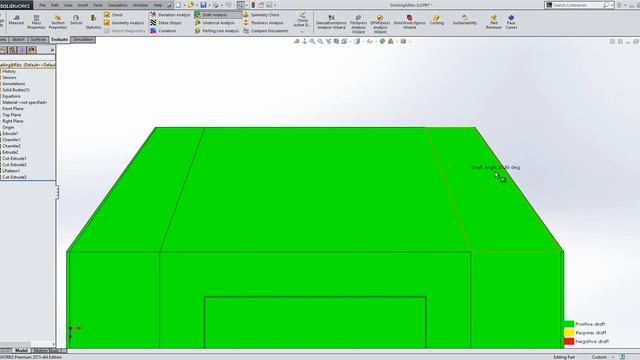
Task: Select Right Plane in feature tree
Action: pyautogui.click(x=13, y=121)
